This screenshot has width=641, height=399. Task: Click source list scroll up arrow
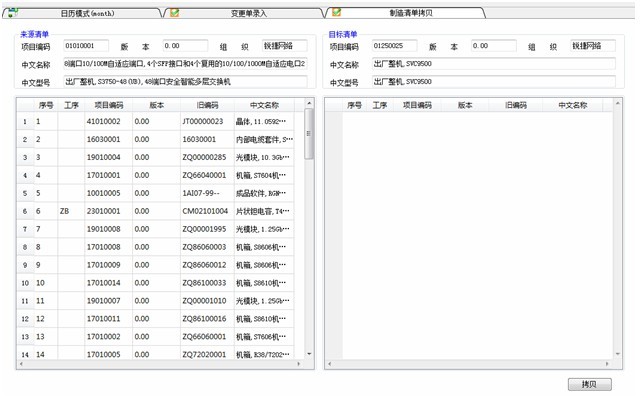pos(309,103)
